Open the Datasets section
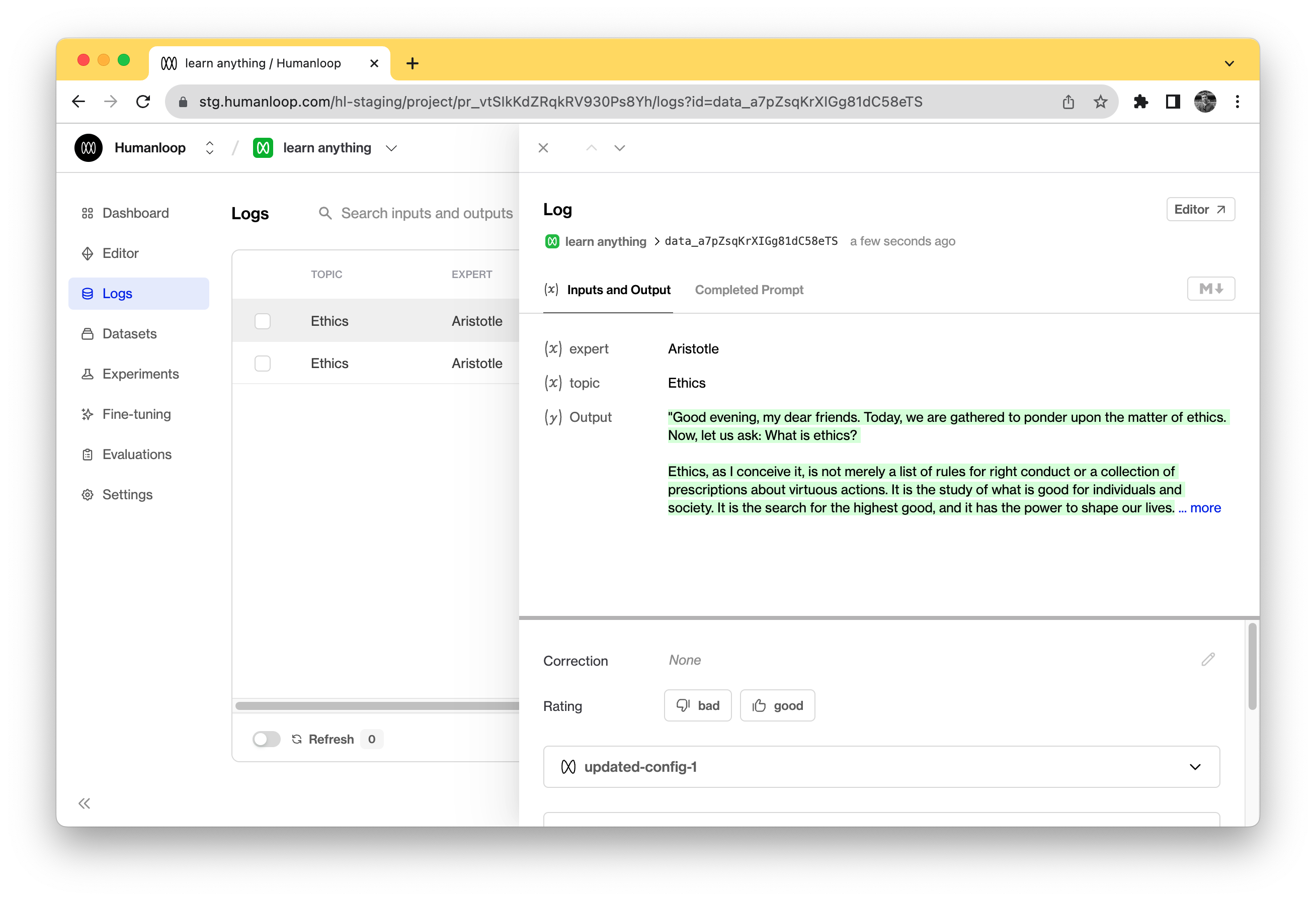1316x901 pixels. click(129, 333)
